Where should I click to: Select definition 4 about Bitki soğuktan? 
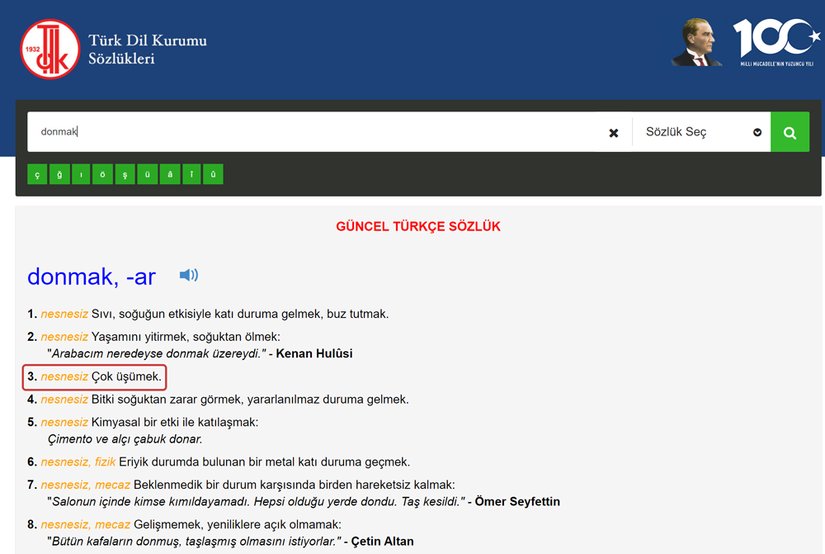point(218,399)
